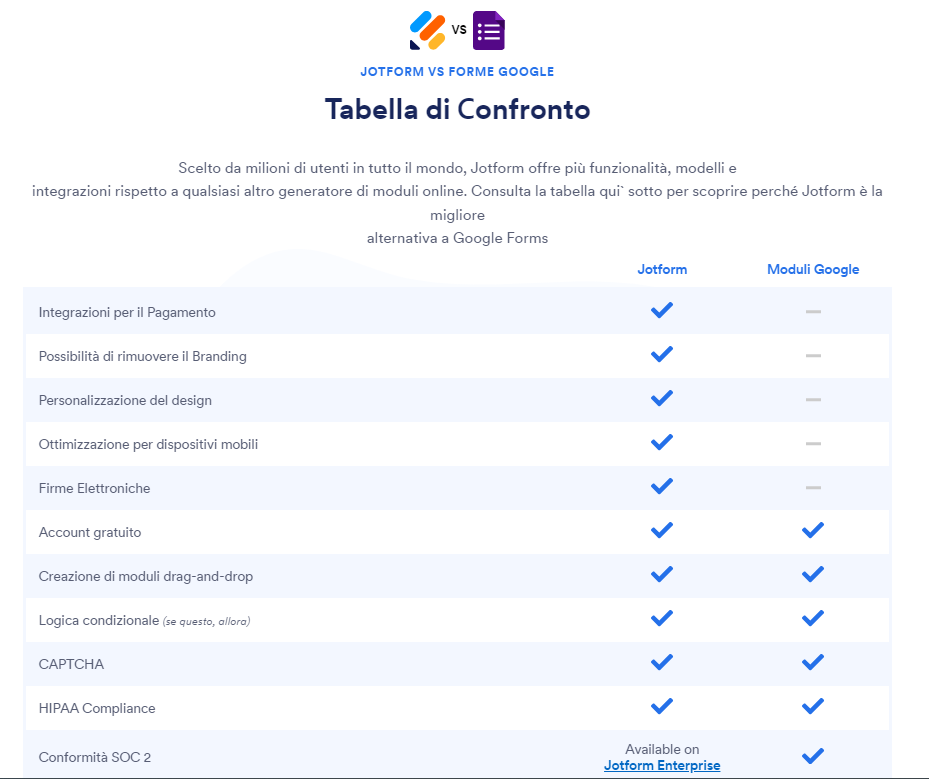The image size is (929, 779).
Task: Click the Moduli Google column header
Action: click(813, 269)
